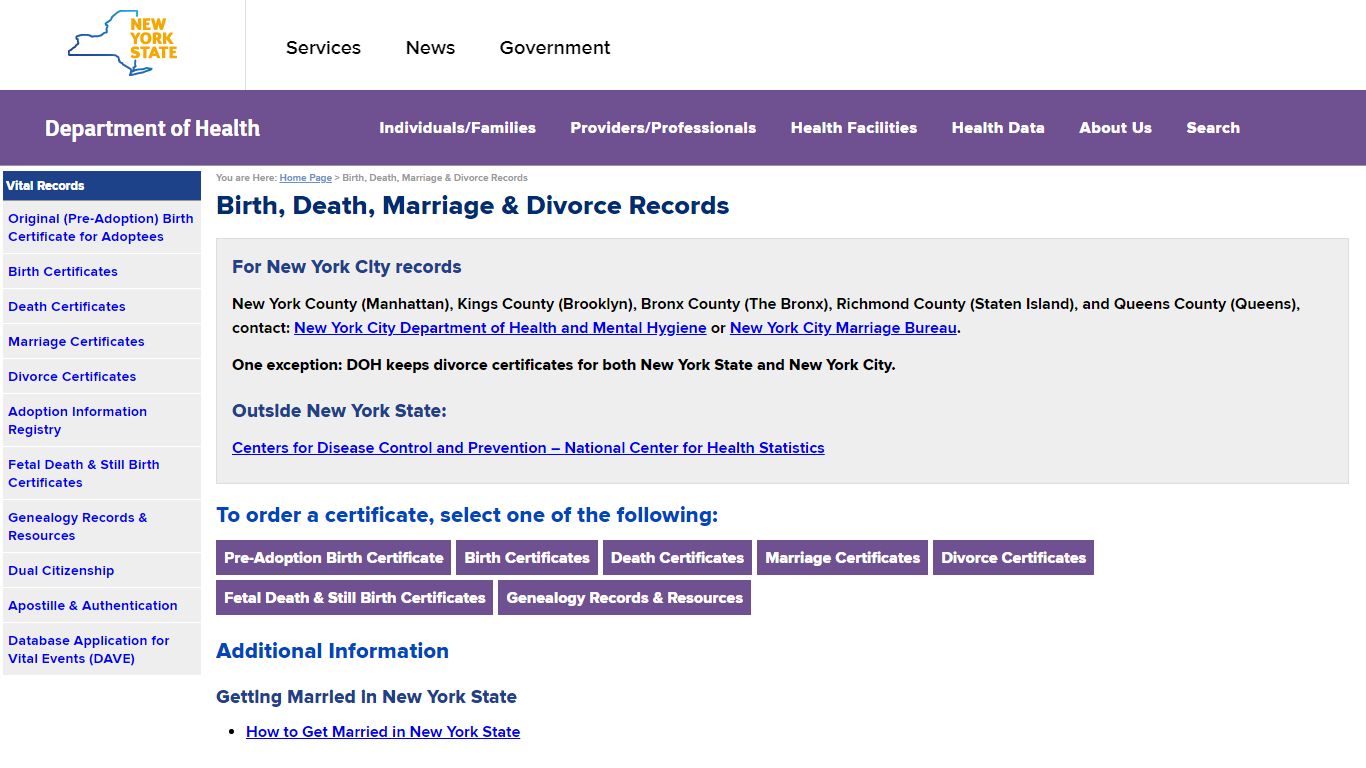Go to Department of Health home
Viewport: 1366px width, 768px height.
click(152, 128)
